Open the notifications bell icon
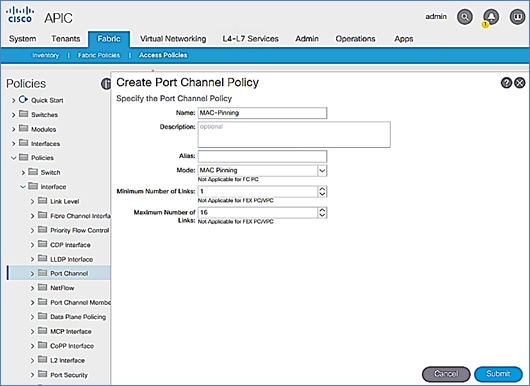The image size is (530, 386). [491, 17]
